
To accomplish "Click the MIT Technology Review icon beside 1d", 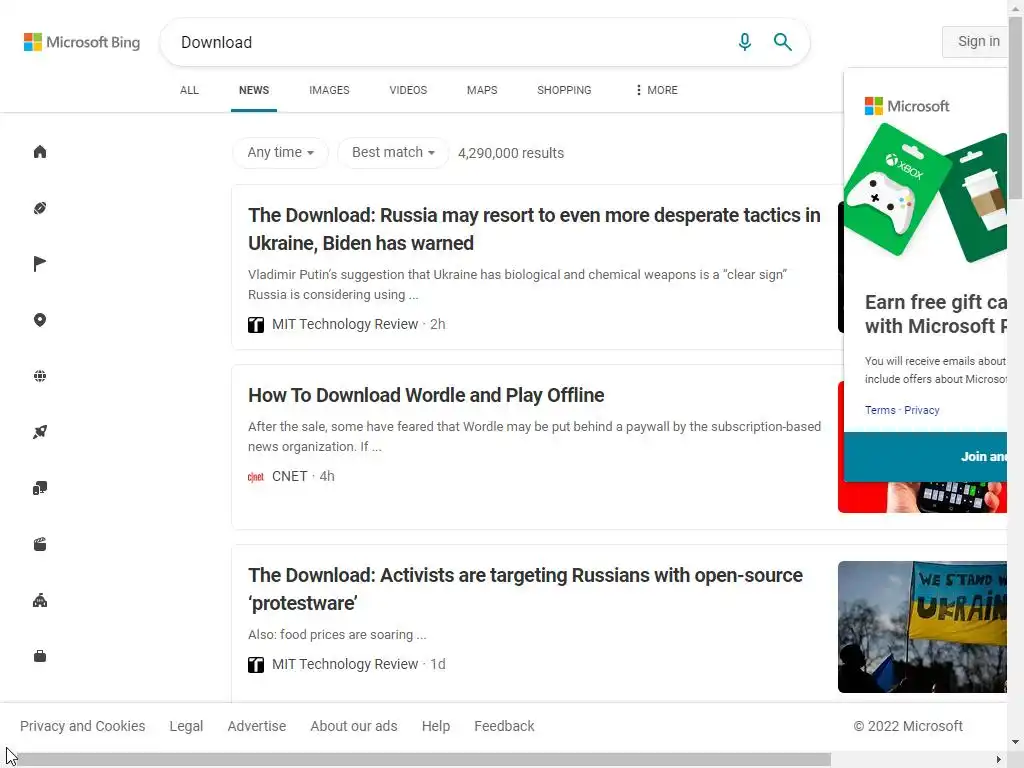I will [256, 665].
